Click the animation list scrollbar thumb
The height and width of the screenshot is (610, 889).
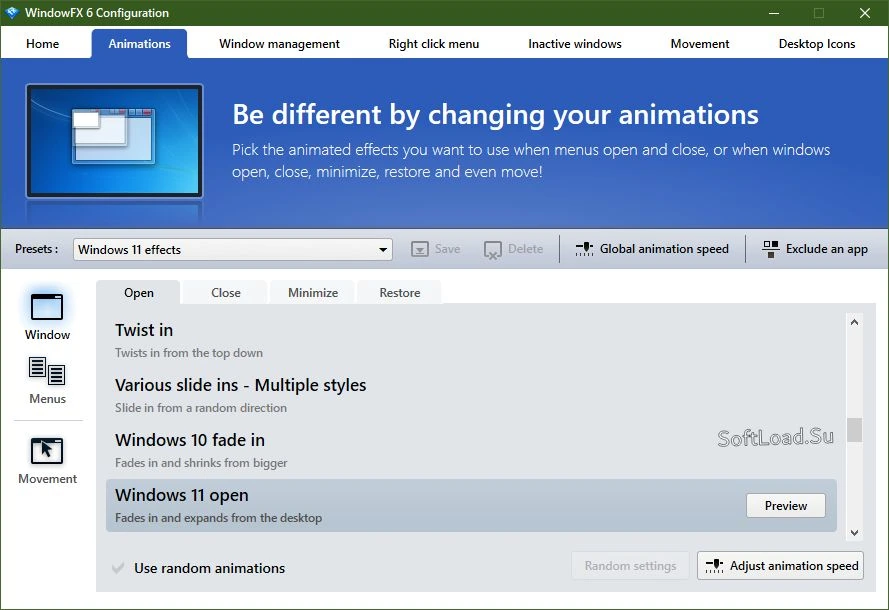tap(854, 430)
